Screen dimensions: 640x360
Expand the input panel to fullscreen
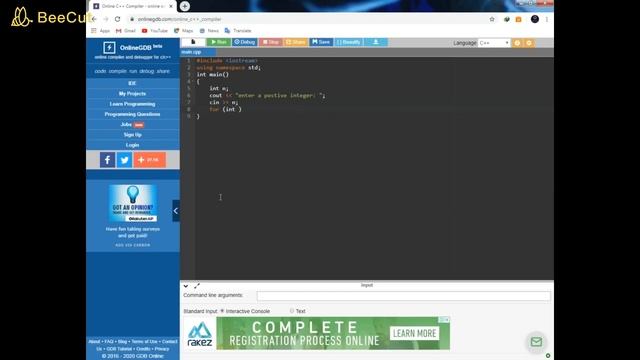(197, 286)
